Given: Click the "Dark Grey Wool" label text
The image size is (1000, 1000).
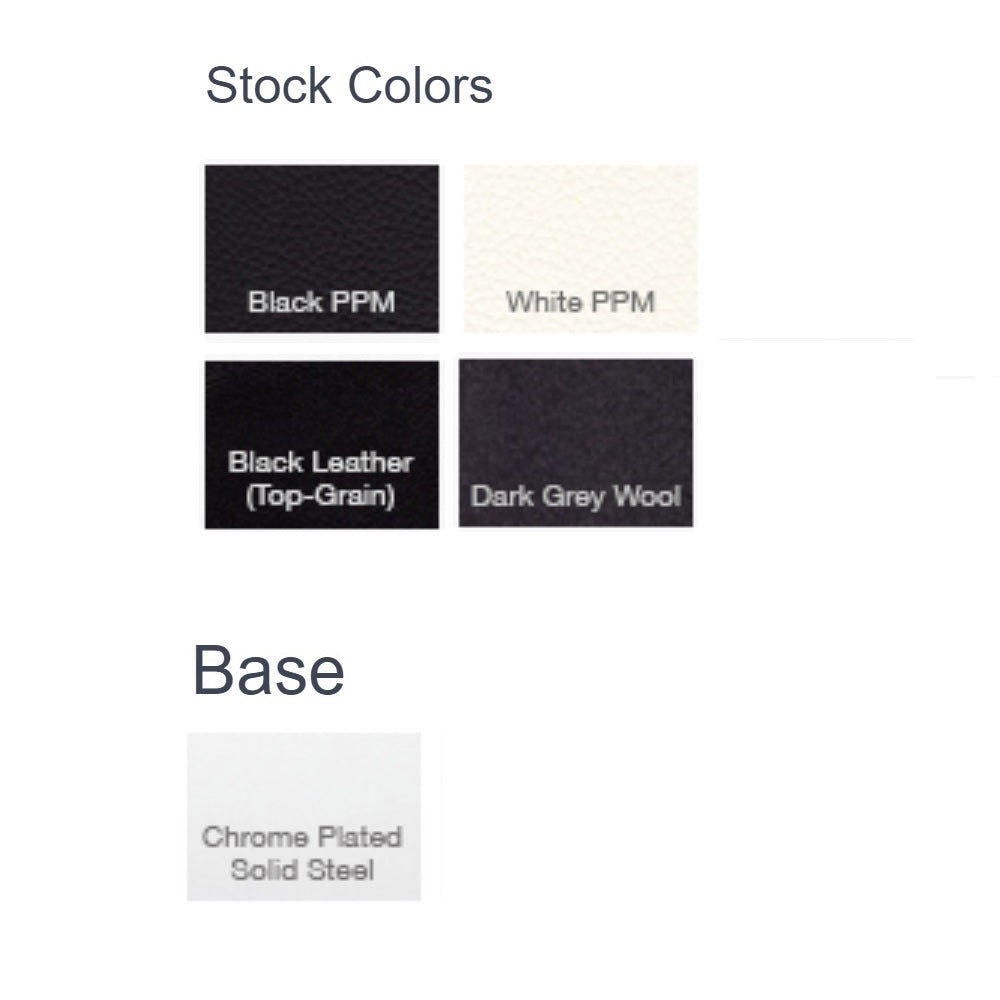Looking at the screenshot, I should pyautogui.click(x=575, y=496).
